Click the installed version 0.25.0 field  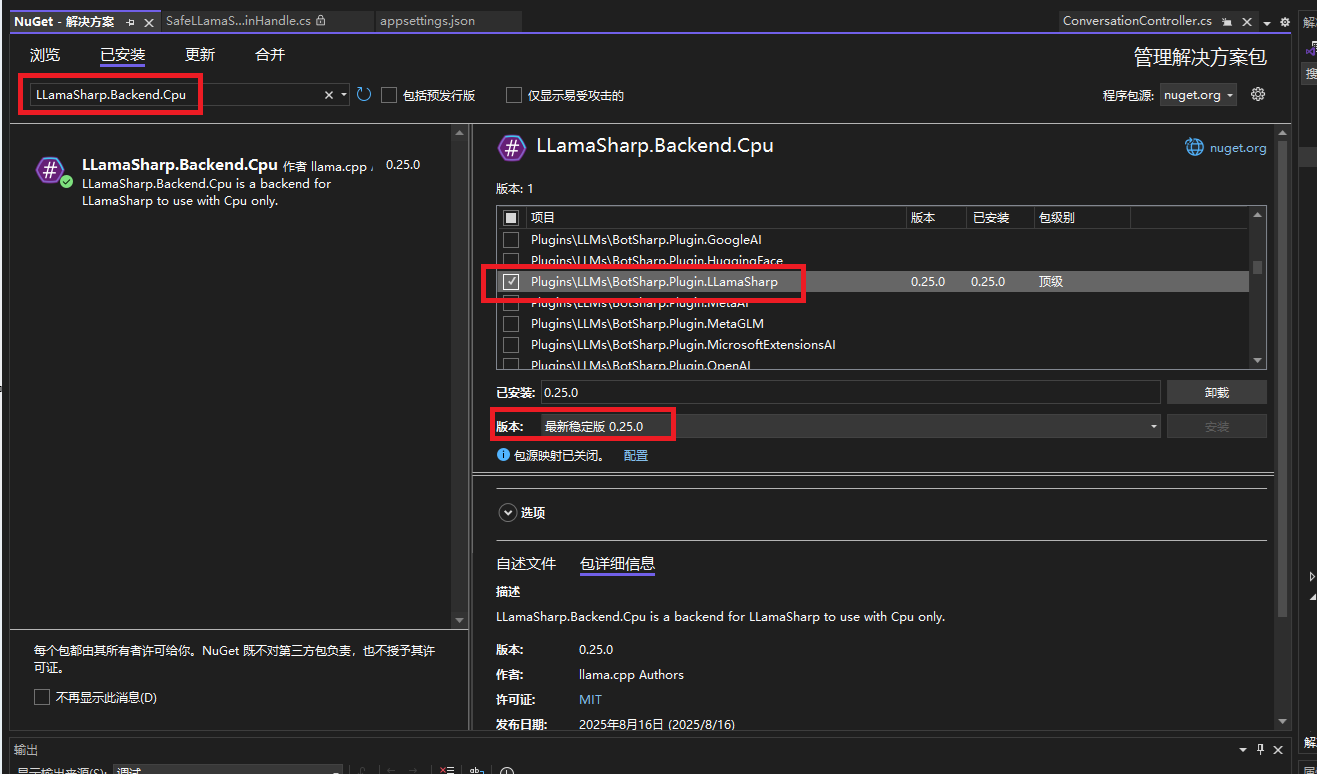pos(850,392)
